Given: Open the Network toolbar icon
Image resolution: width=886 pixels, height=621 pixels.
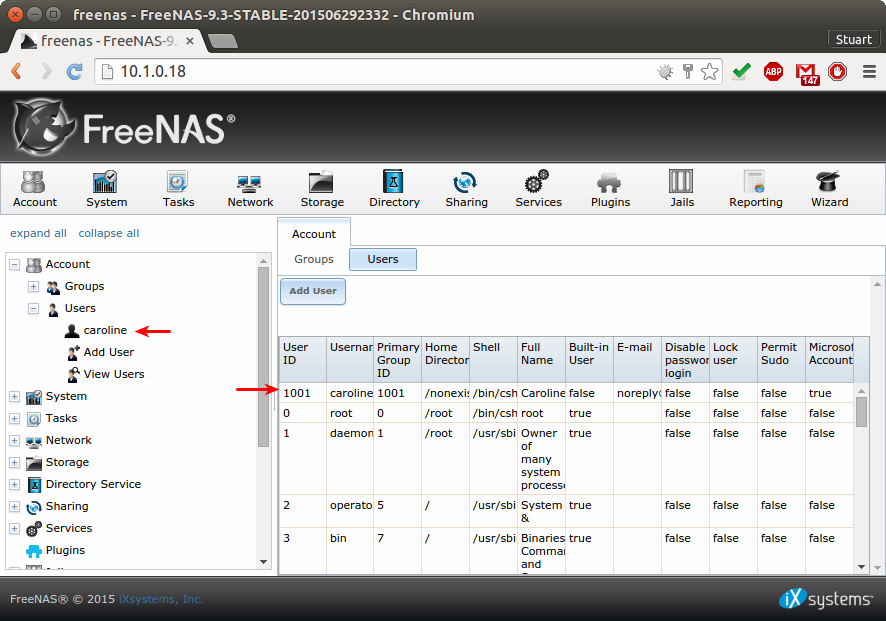Looking at the screenshot, I should click(250, 189).
